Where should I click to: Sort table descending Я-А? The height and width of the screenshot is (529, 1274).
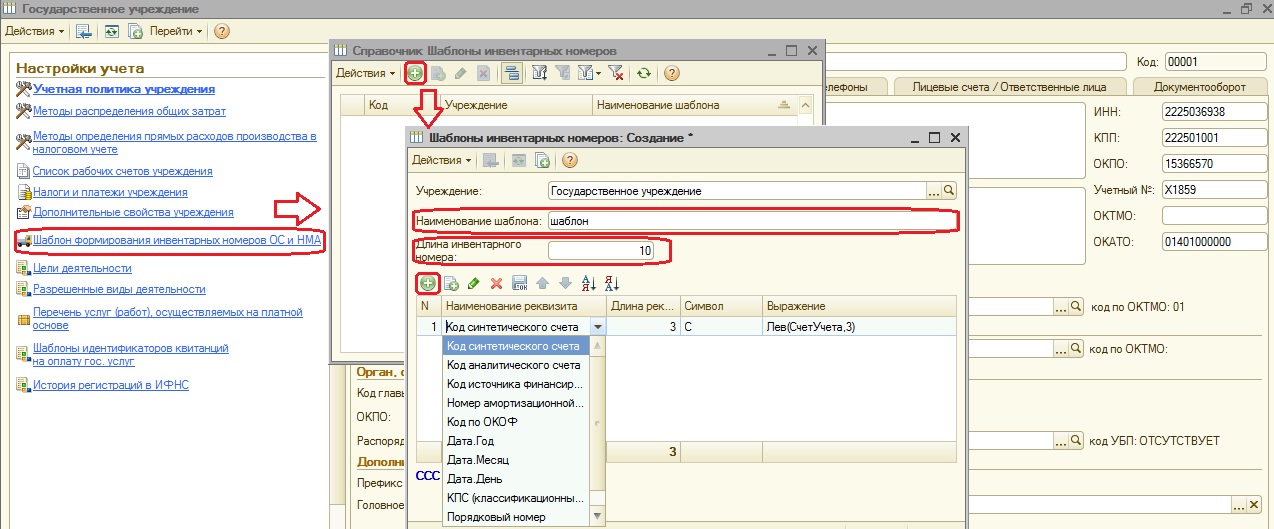coord(612,284)
